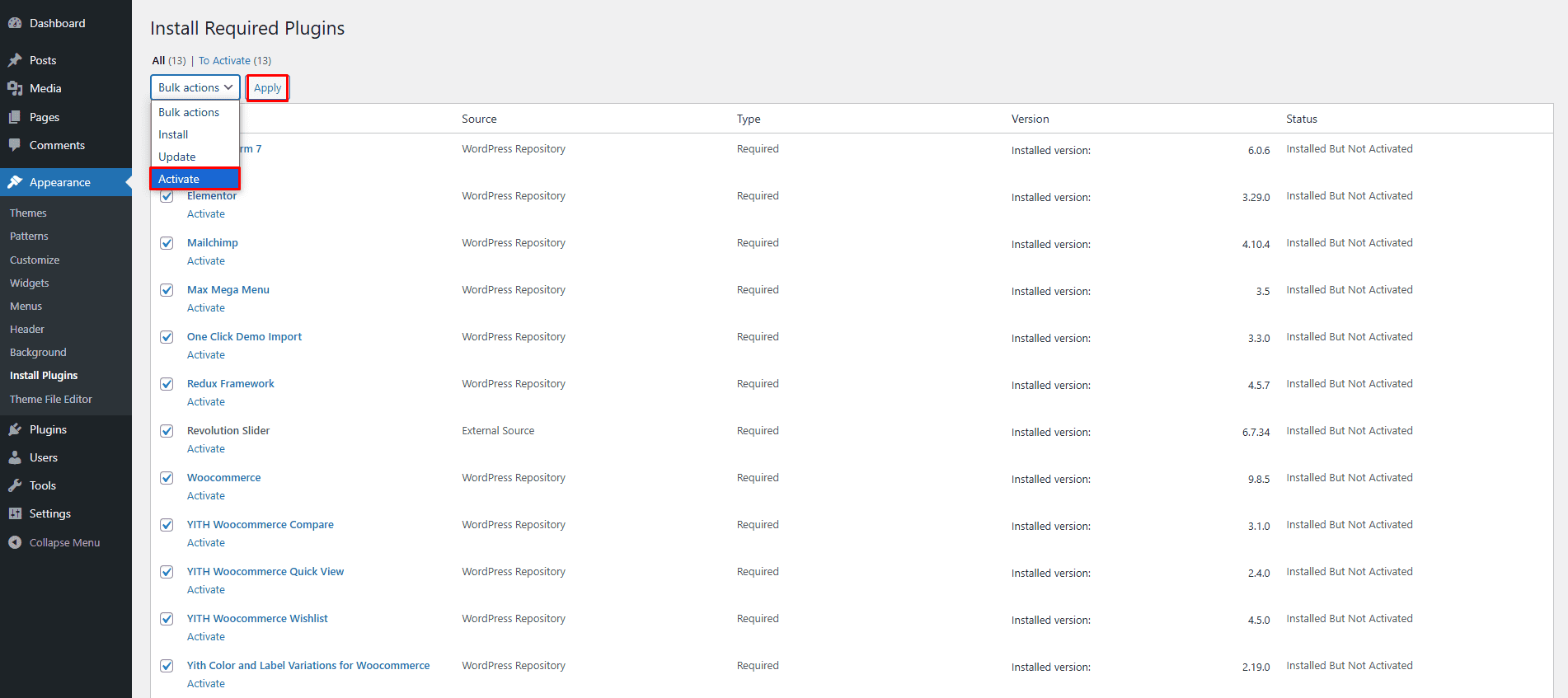Select the Appearance brush icon

click(x=15, y=182)
